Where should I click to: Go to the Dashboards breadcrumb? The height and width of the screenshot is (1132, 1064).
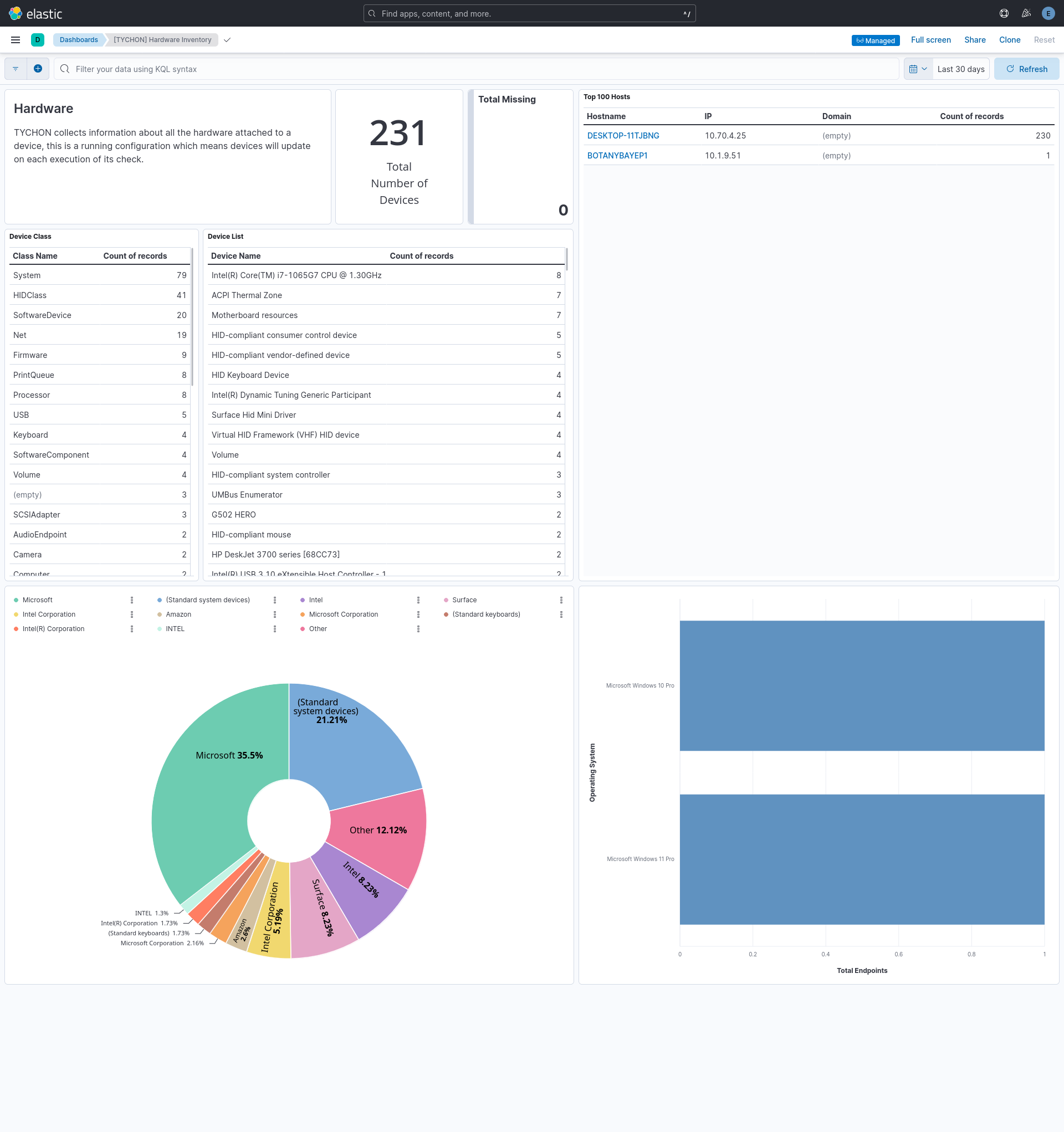point(79,40)
